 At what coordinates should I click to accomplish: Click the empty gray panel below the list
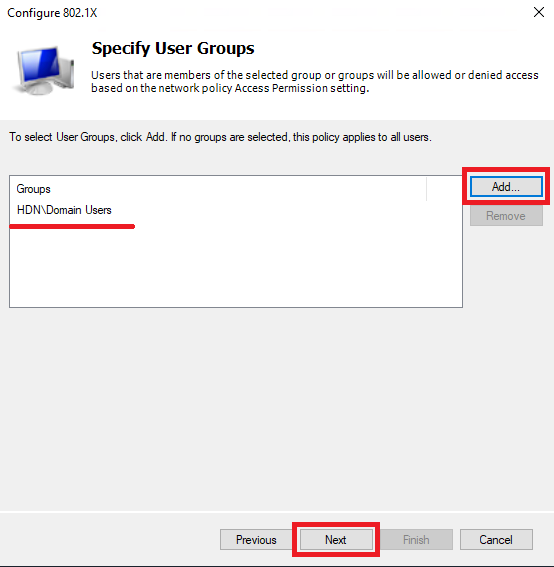pos(277,409)
